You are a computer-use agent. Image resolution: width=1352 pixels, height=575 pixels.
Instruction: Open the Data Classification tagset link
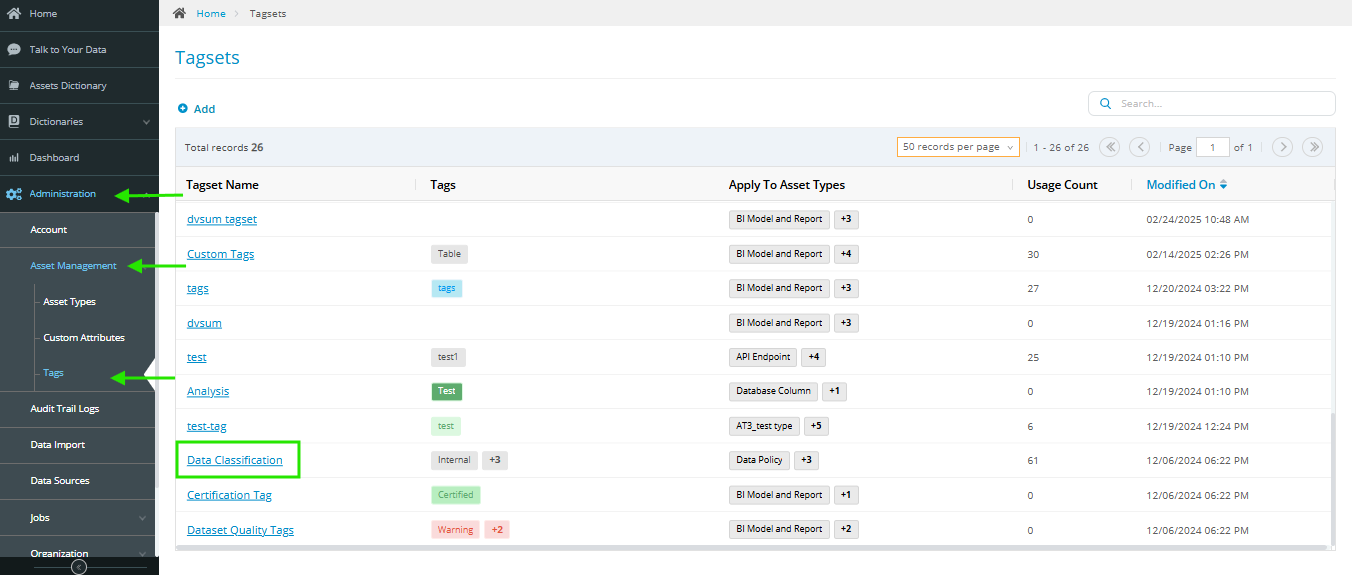point(235,460)
